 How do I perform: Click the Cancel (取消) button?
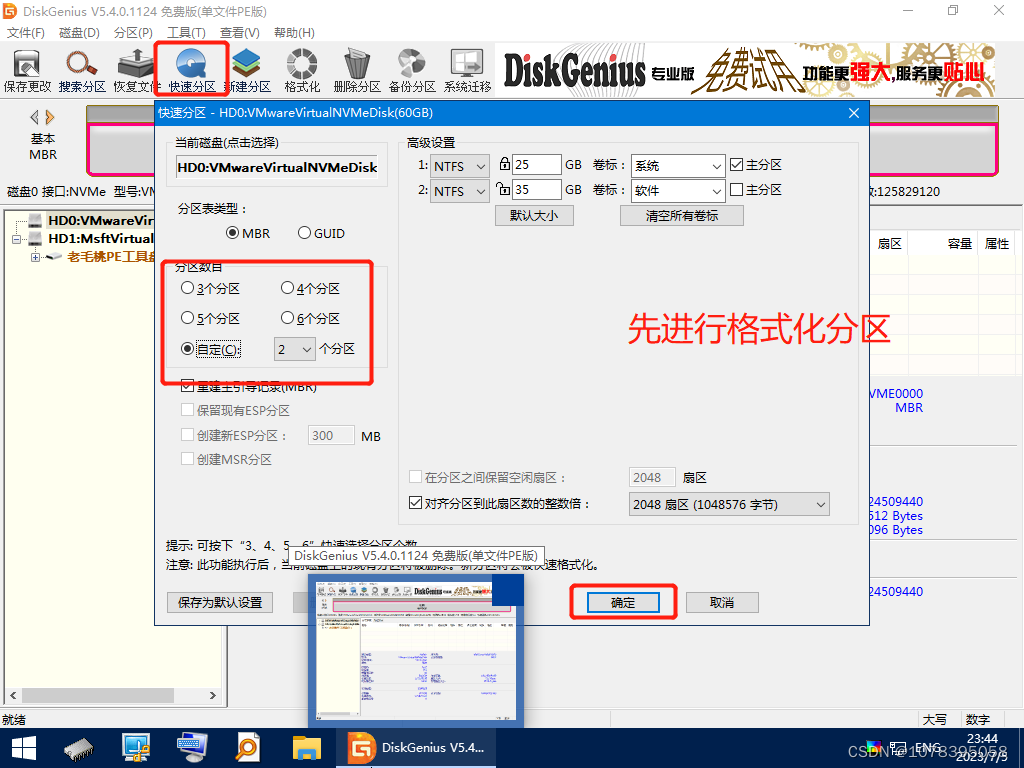coord(722,602)
